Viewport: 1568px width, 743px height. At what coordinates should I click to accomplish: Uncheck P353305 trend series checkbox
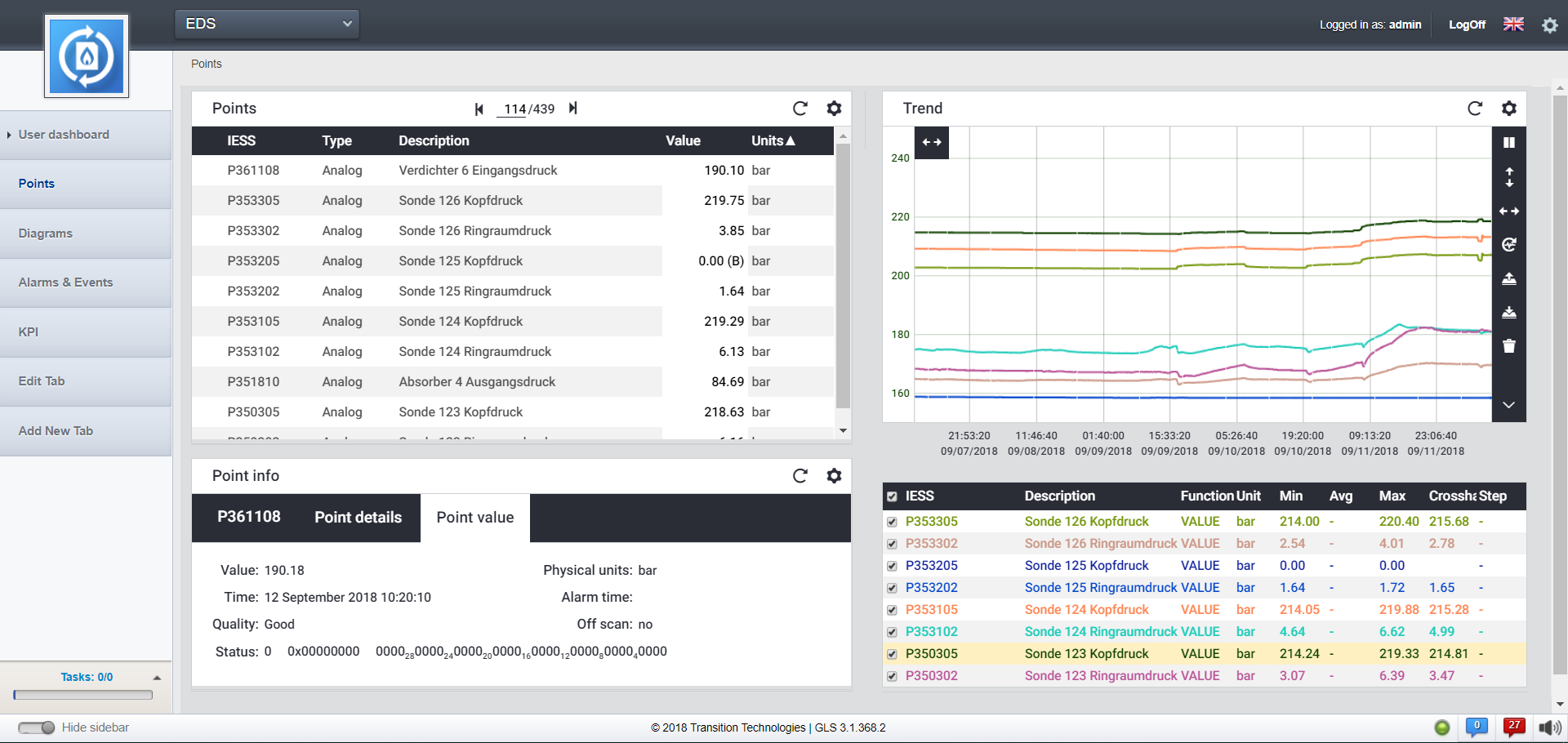click(x=892, y=522)
